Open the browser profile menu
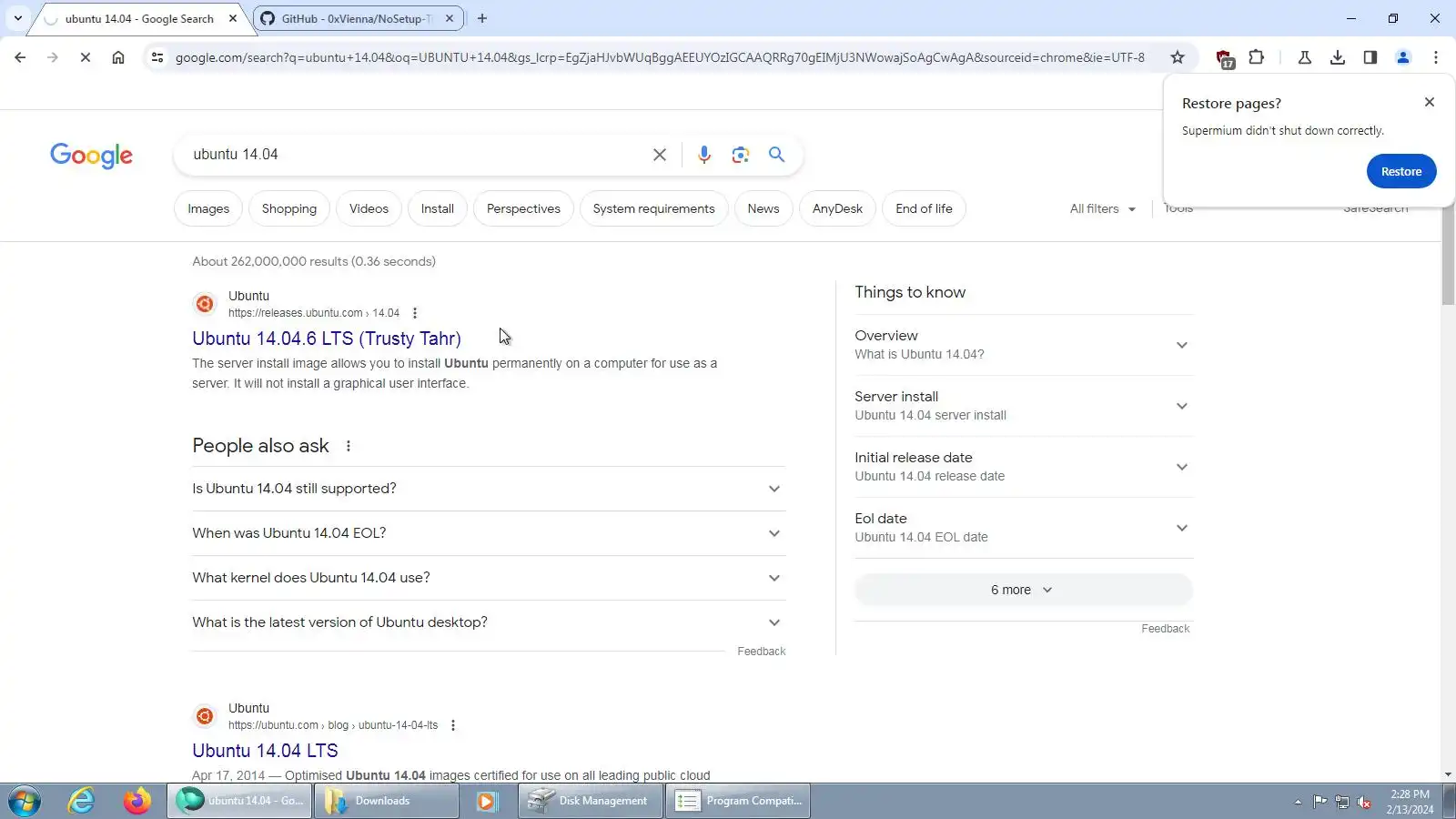The width and height of the screenshot is (1456, 819). 1403,57
